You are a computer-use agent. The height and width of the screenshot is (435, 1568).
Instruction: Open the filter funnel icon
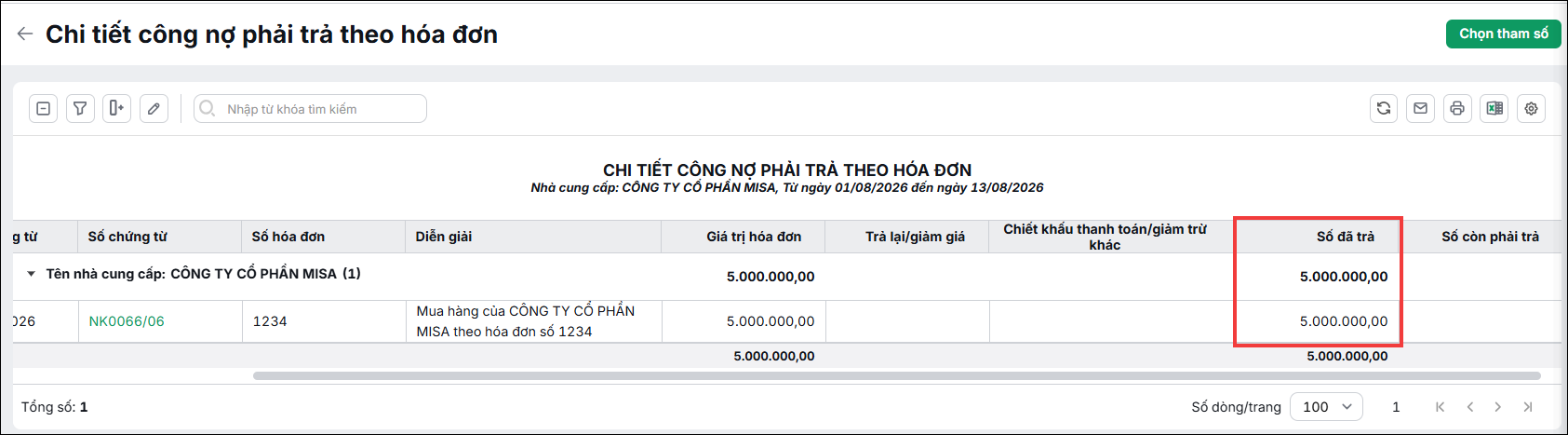(x=80, y=109)
